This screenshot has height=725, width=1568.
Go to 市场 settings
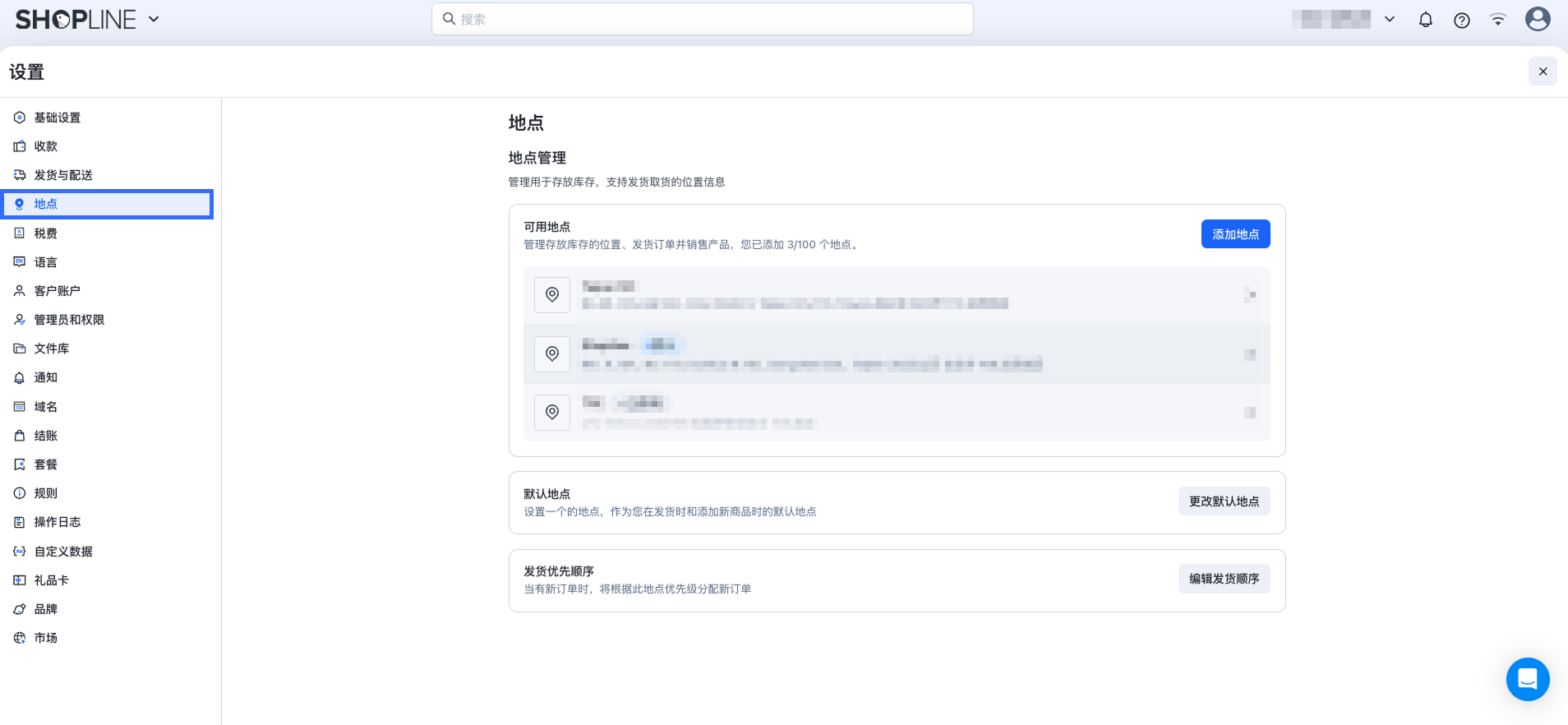point(108,638)
